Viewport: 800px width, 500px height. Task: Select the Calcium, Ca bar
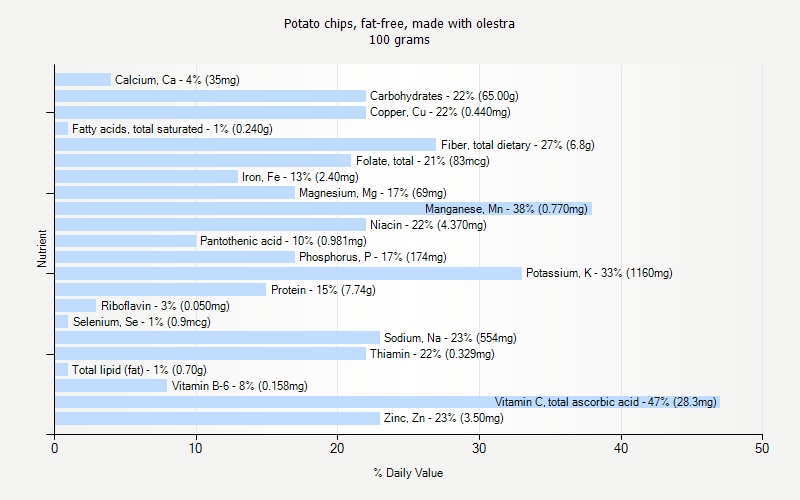click(x=82, y=80)
